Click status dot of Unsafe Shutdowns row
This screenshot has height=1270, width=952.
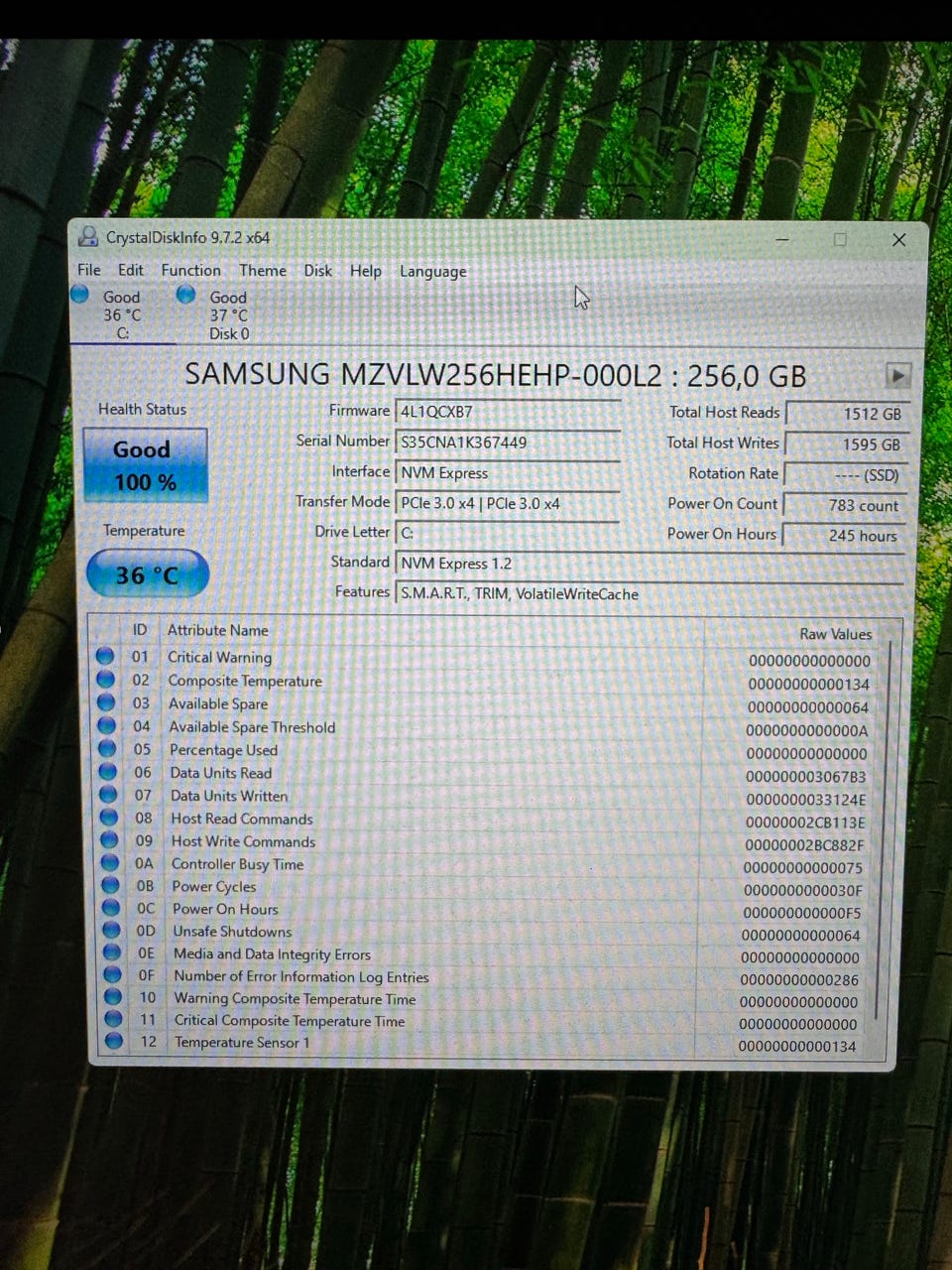[112, 931]
